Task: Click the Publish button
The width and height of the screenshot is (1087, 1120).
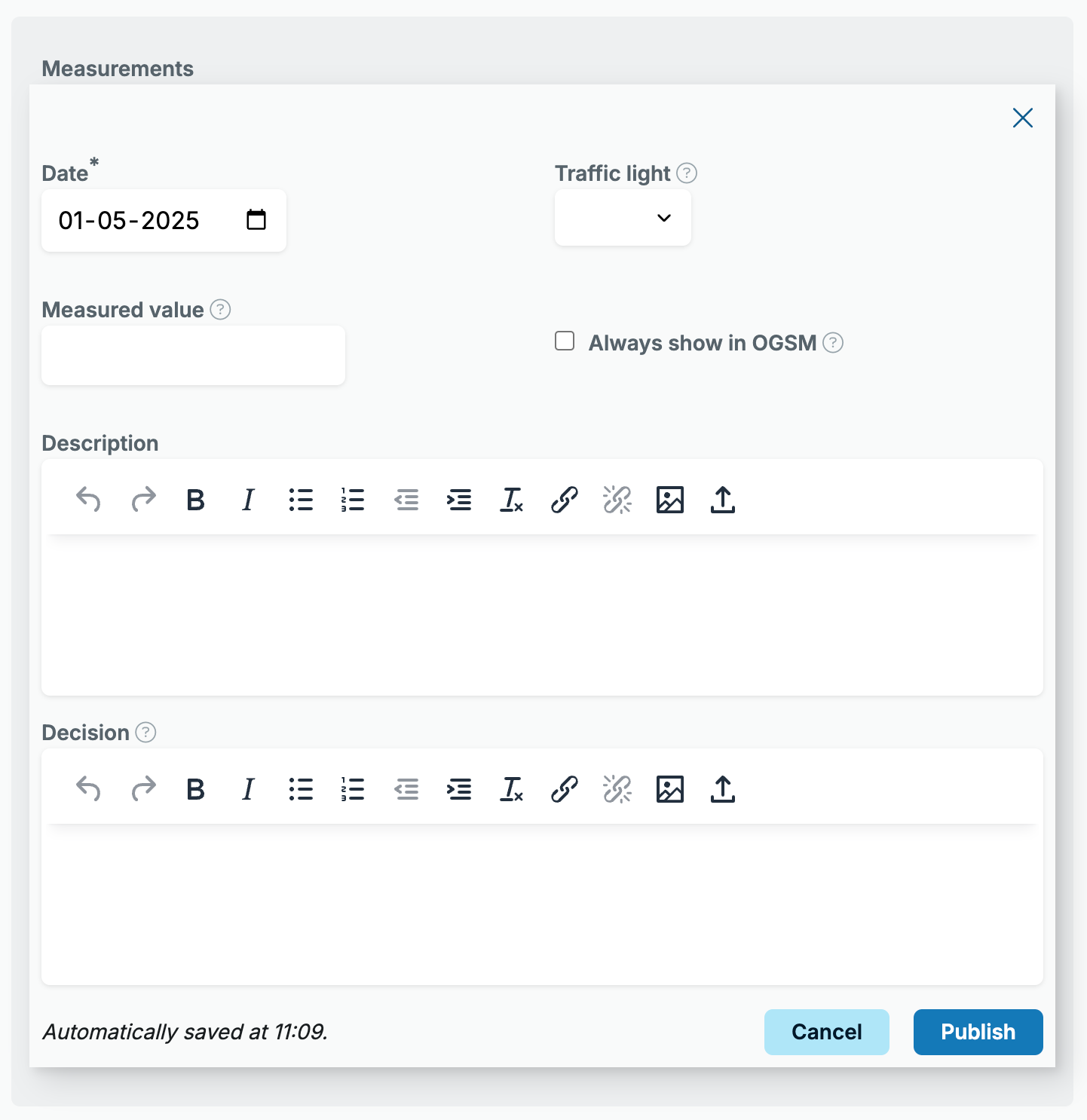Action: pyautogui.click(x=978, y=1032)
